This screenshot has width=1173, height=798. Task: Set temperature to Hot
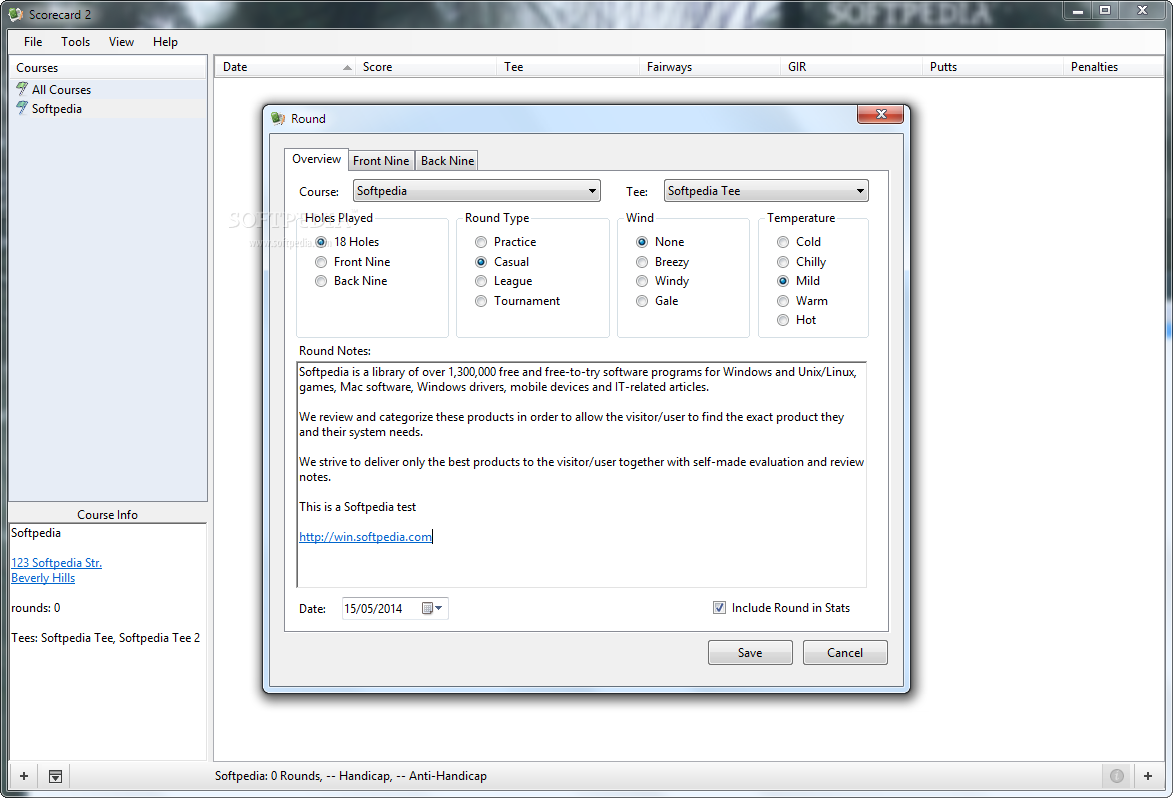coord(797,320)
